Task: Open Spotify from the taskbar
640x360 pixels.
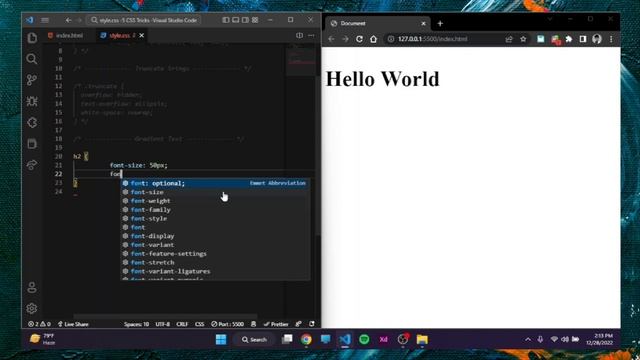Action: click(x=364, y=340)
